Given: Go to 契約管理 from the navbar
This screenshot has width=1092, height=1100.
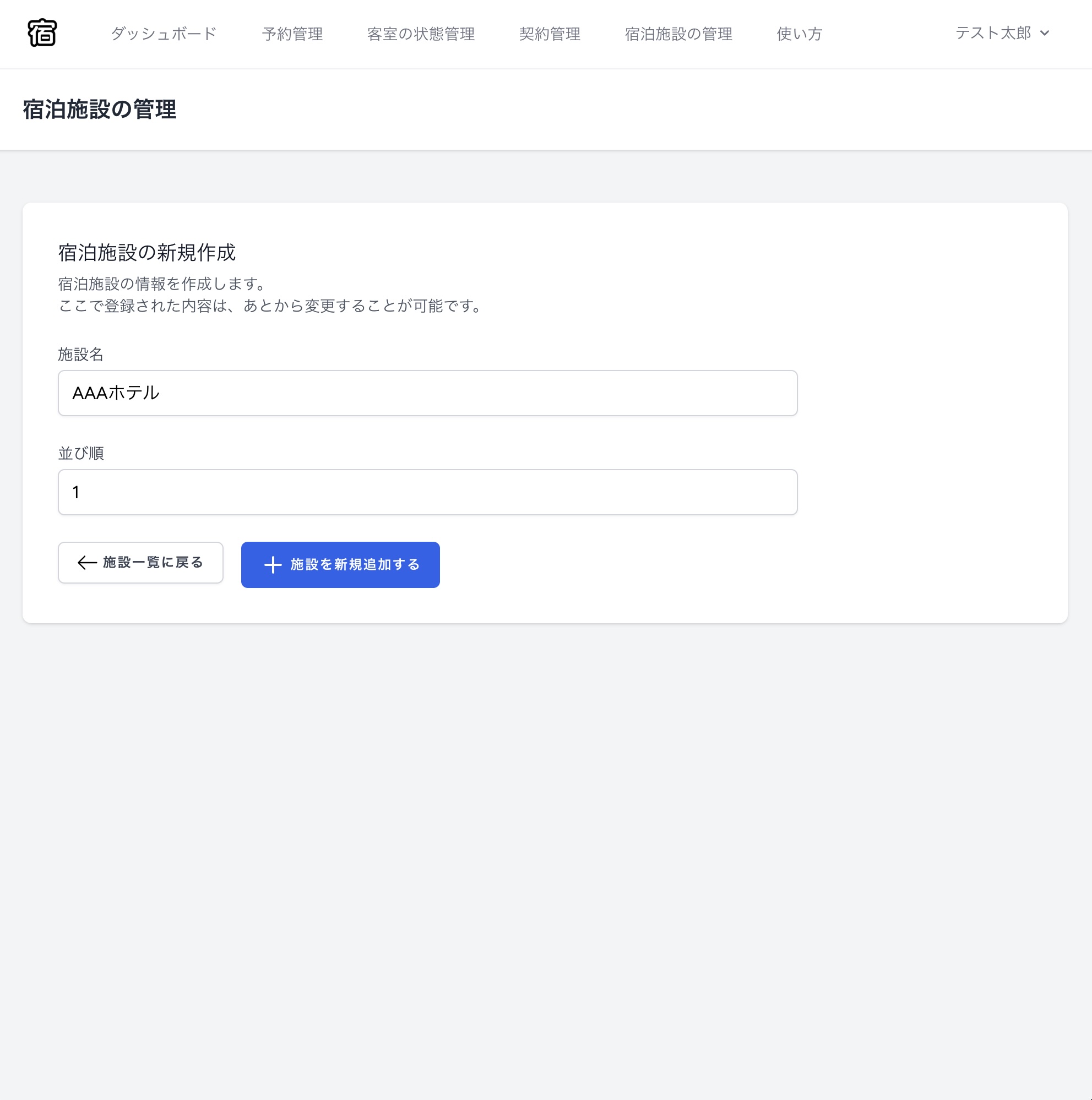Looking at the screenshot, I should tap(549, 34).
